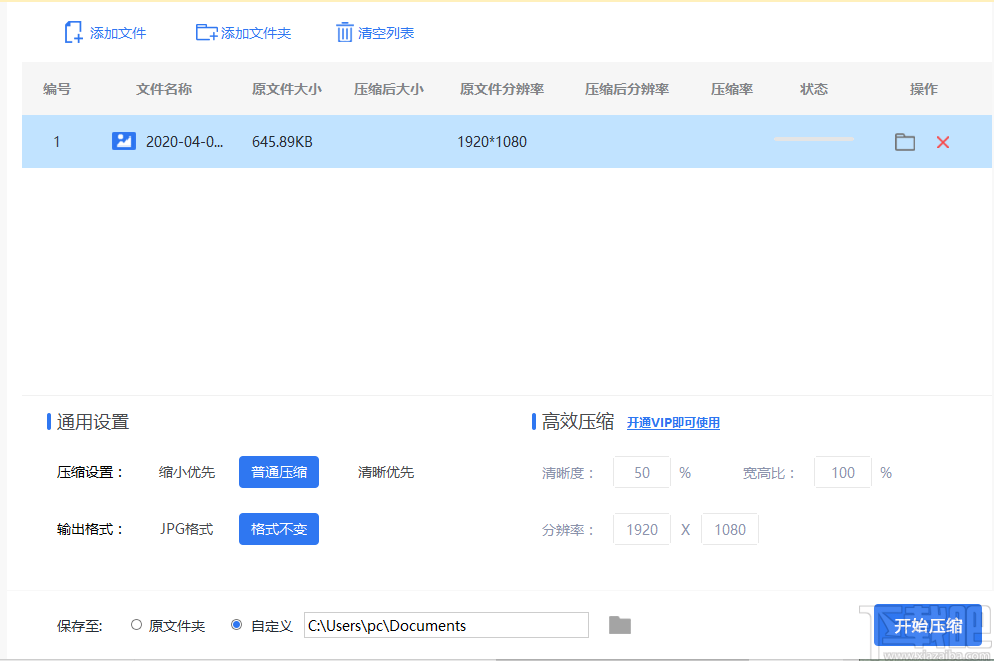Select the 自定义 save option
994x661 pixels.
(235, 624)
